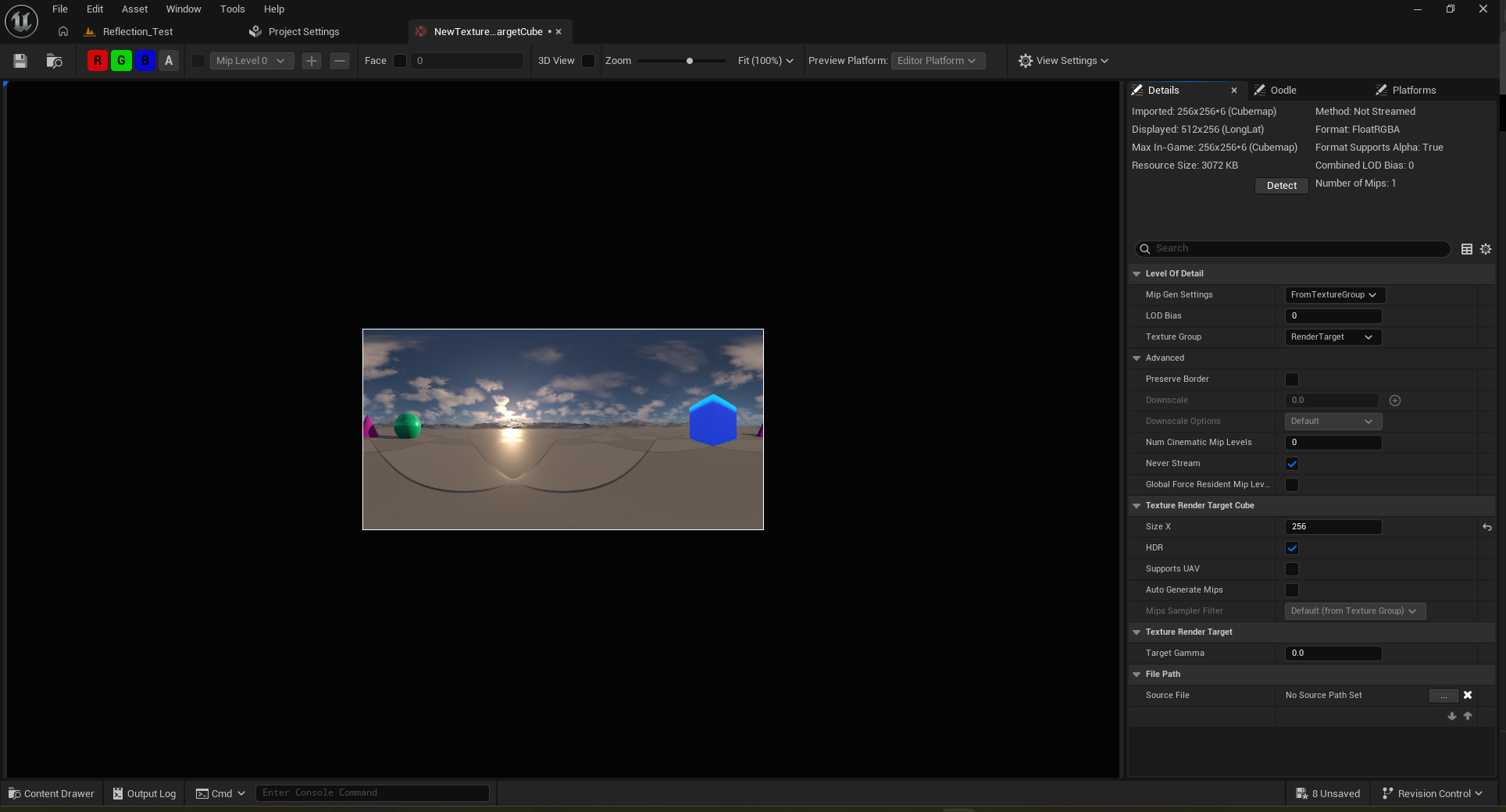Viewport: 1506px width, 812px height.
Task: Open Texture Group RenderTarget dropdown
Action: 1333,337
